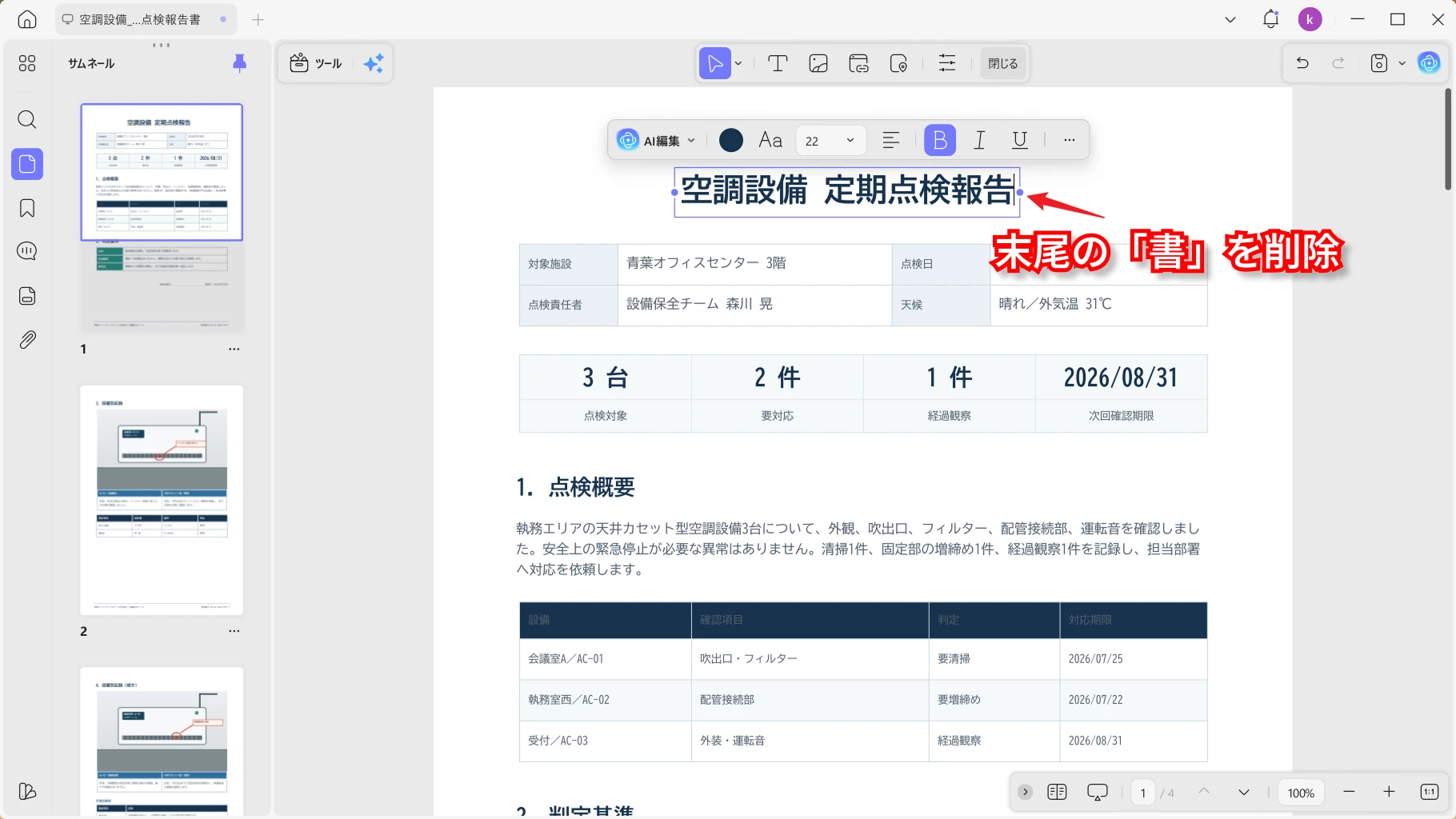
Task: Open comments panel in sidebar
Action: click(27, 251)
